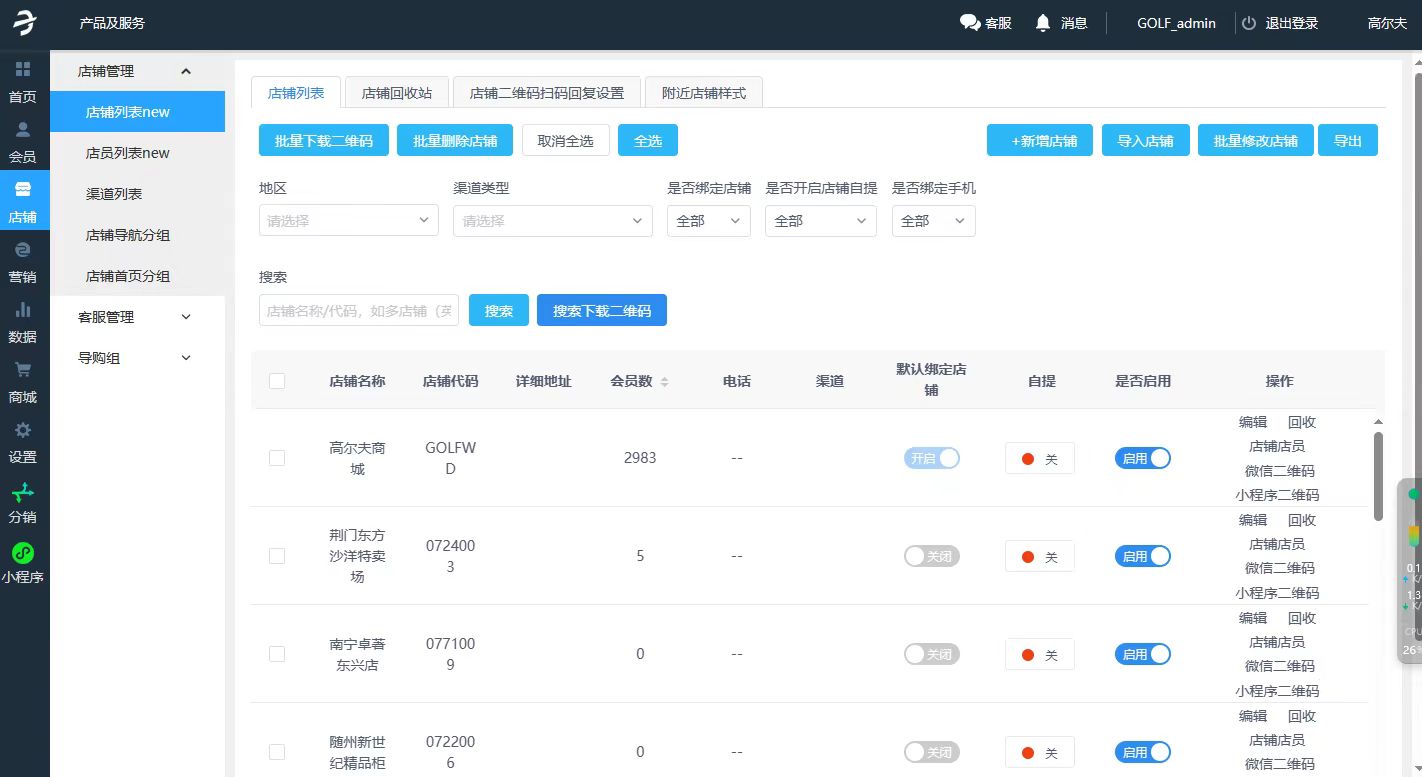This screenshot has height=777, width=1422.
Task: Open the 地区 region dropdown
Action: pos(348,220)
